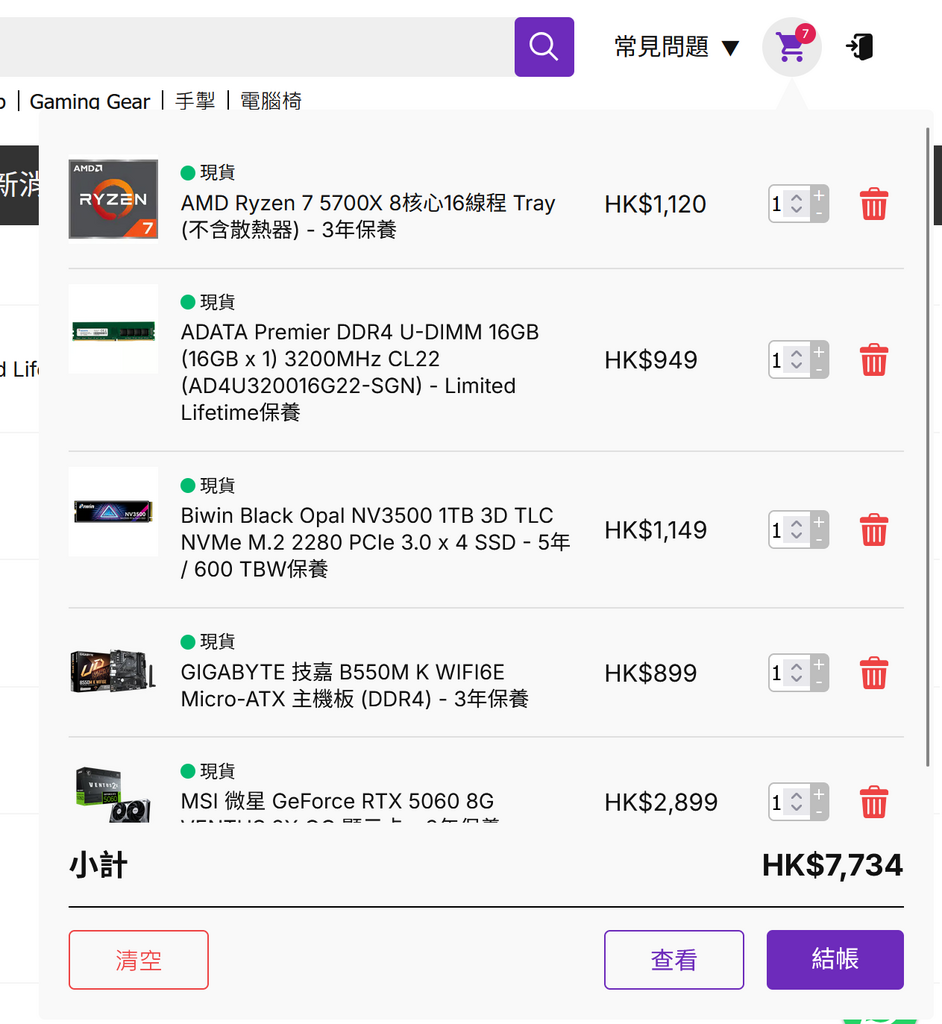Click the HK$7,734 subtotal amount
This screenshot has width=942, height=1024.
click(832, 865)
